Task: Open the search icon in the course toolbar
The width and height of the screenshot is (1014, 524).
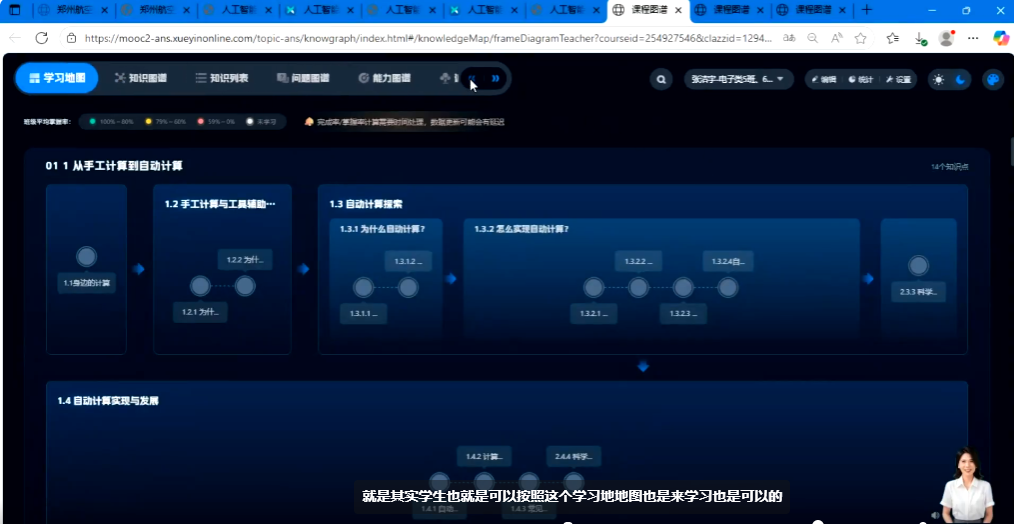Action: [660, 79]
